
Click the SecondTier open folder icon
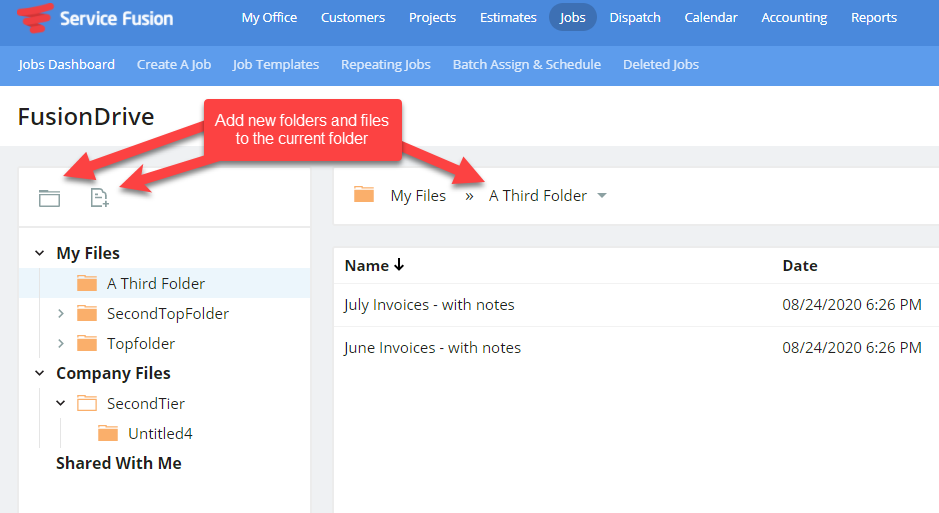[x=87, y=403]
